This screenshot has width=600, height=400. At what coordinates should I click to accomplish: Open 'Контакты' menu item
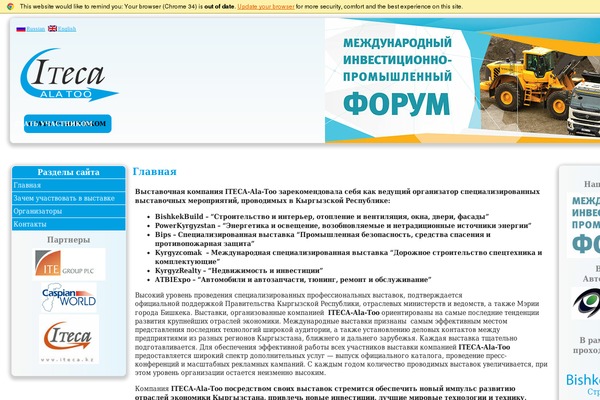click(68, 224)
